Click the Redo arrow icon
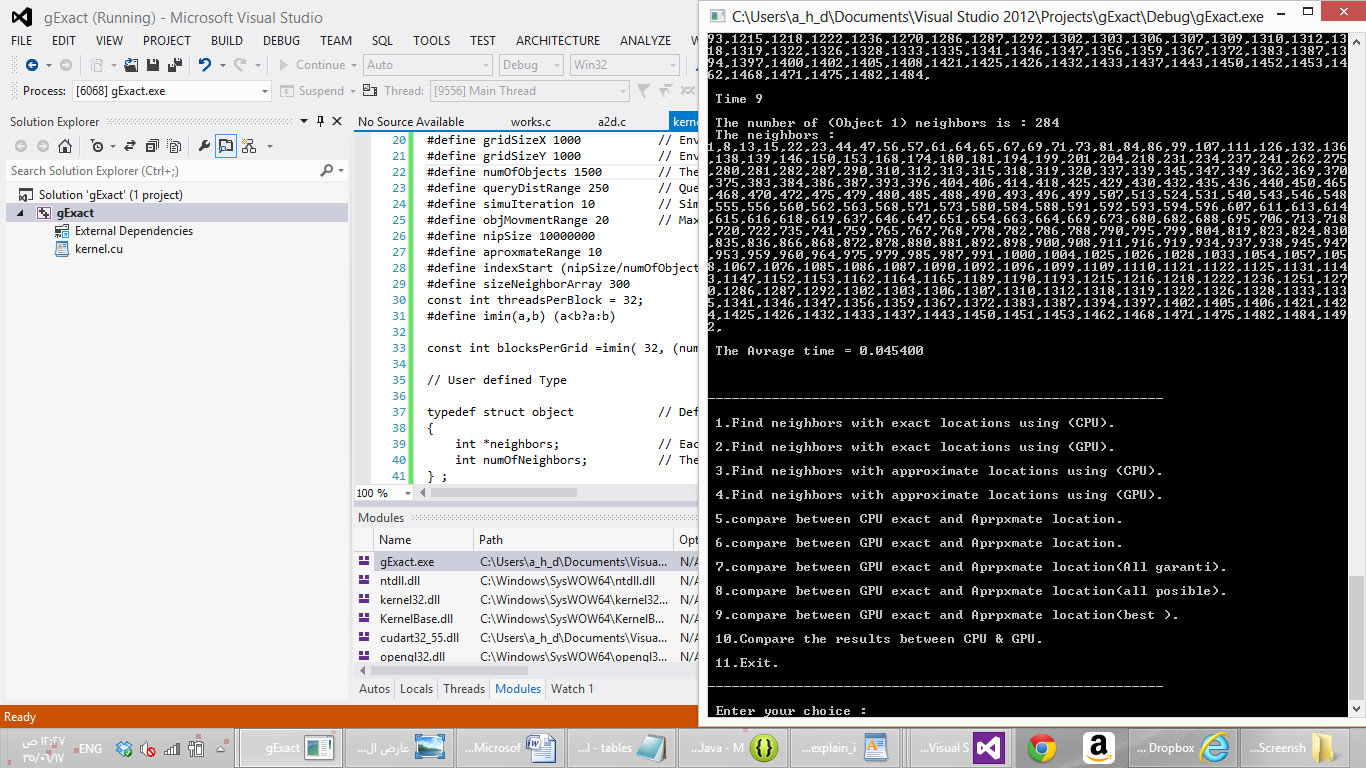This screenshot has height=768, width=1366. pyautogui.click(x=239, y=65)
